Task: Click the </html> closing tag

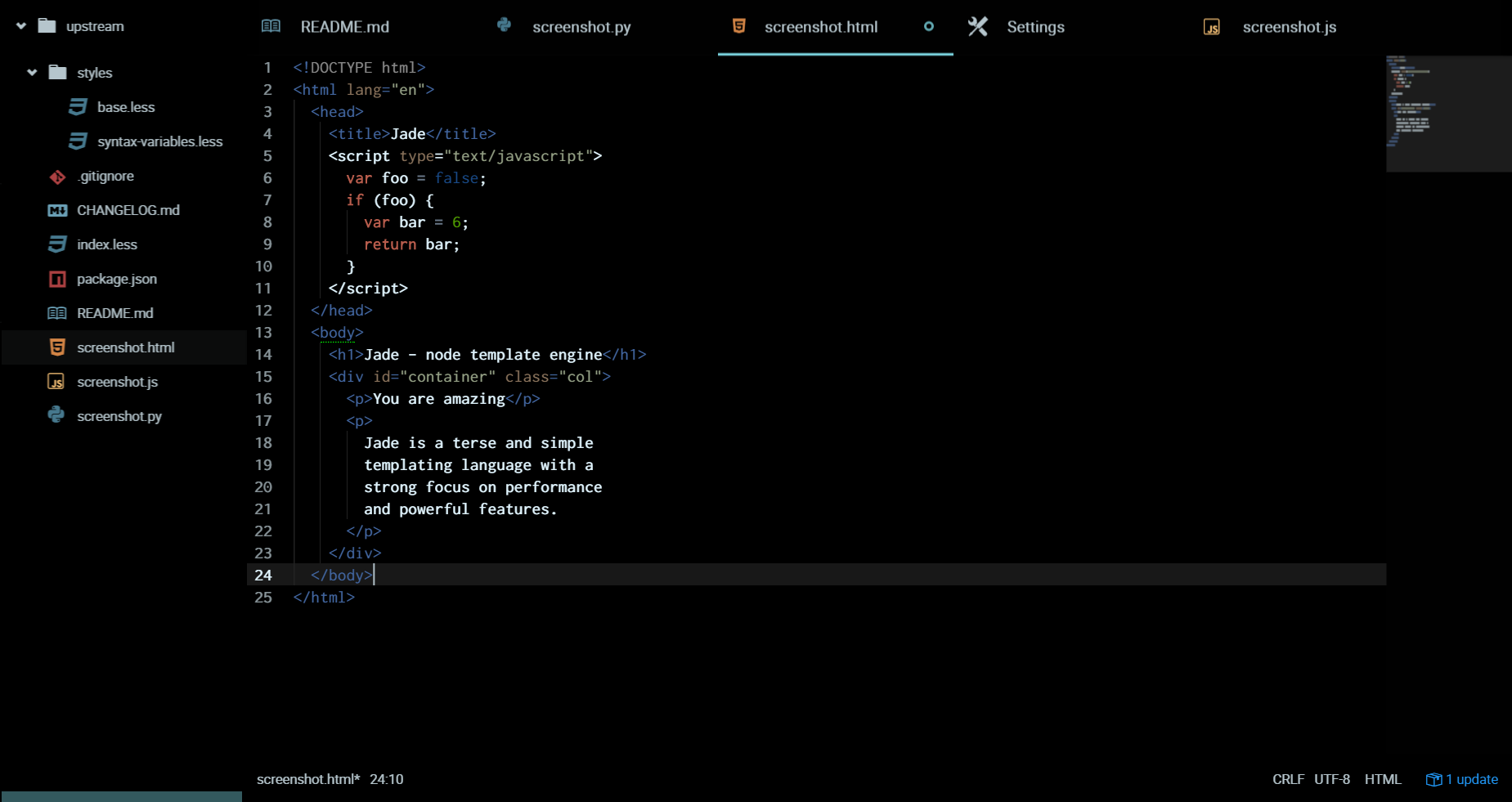Action: pos(324,598)
